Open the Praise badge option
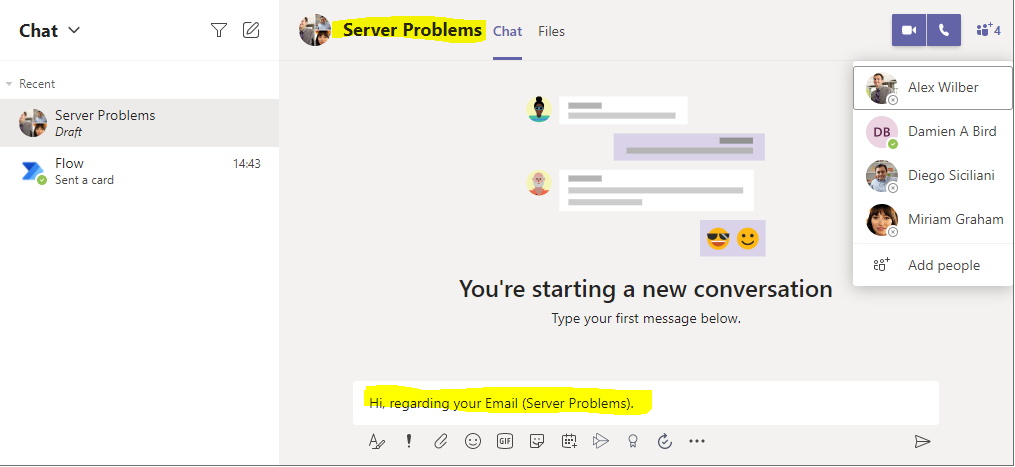 pyautogui.click(x=632, y=441)
